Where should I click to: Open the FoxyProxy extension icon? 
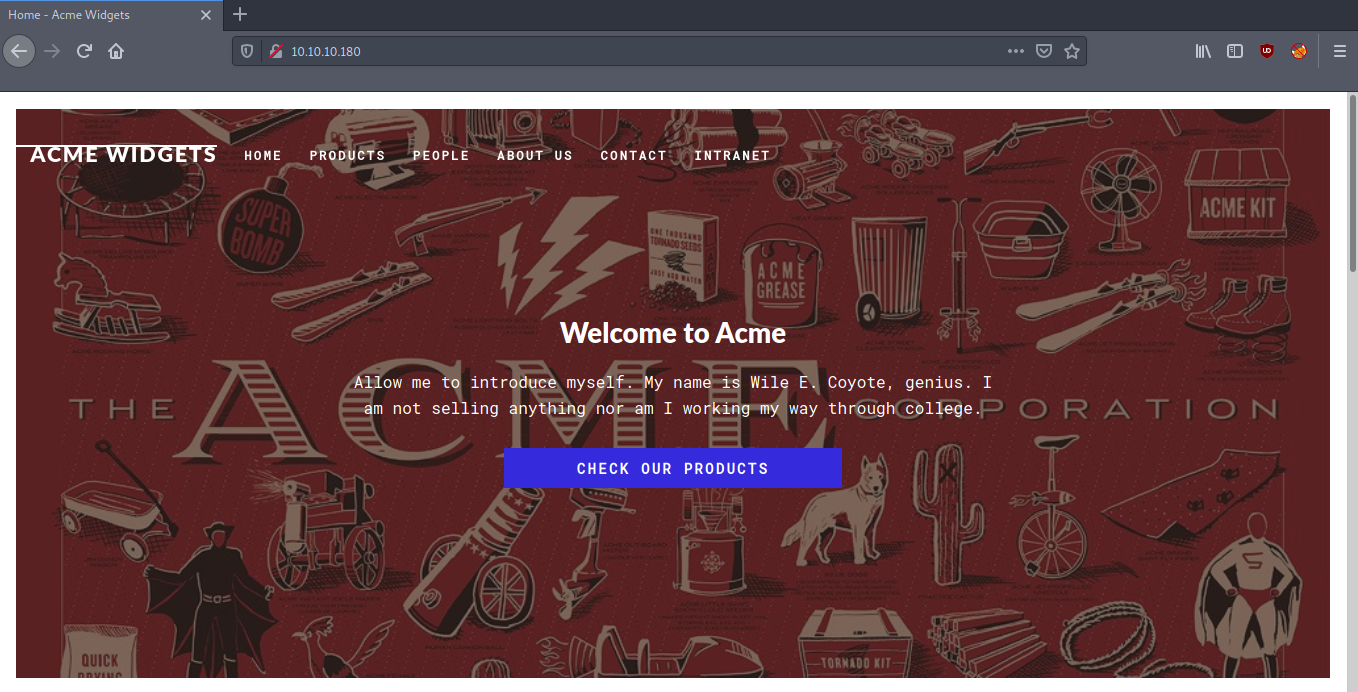[x=1299, y=51]
